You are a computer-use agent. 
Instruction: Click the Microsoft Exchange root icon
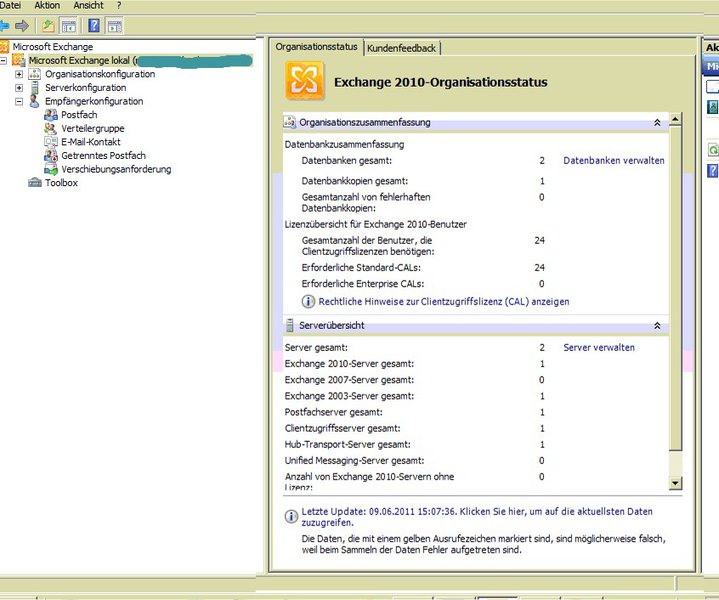coord(4,46)
